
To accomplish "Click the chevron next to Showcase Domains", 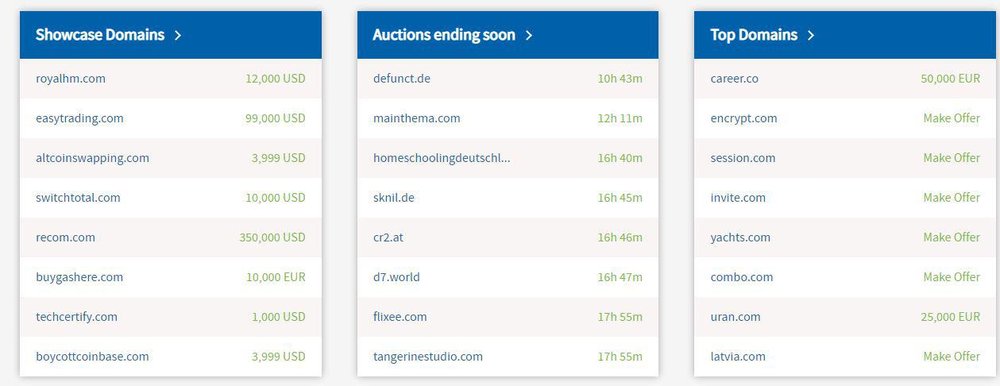I will [177, 35].
